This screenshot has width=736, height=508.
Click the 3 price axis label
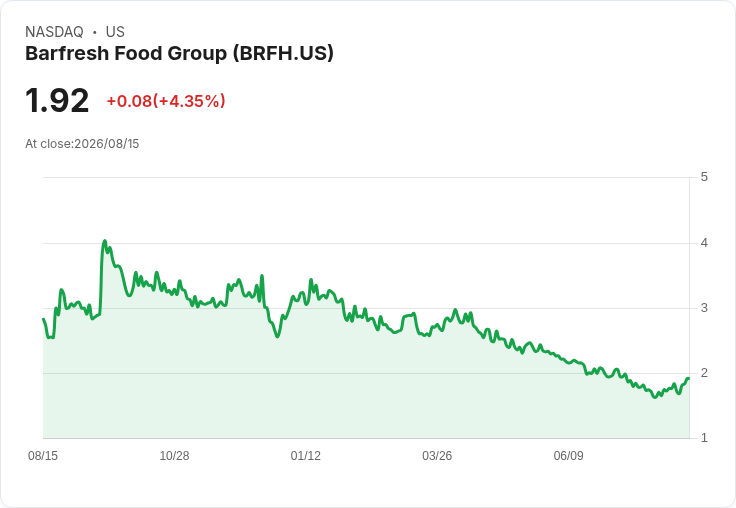coord(704,308)
